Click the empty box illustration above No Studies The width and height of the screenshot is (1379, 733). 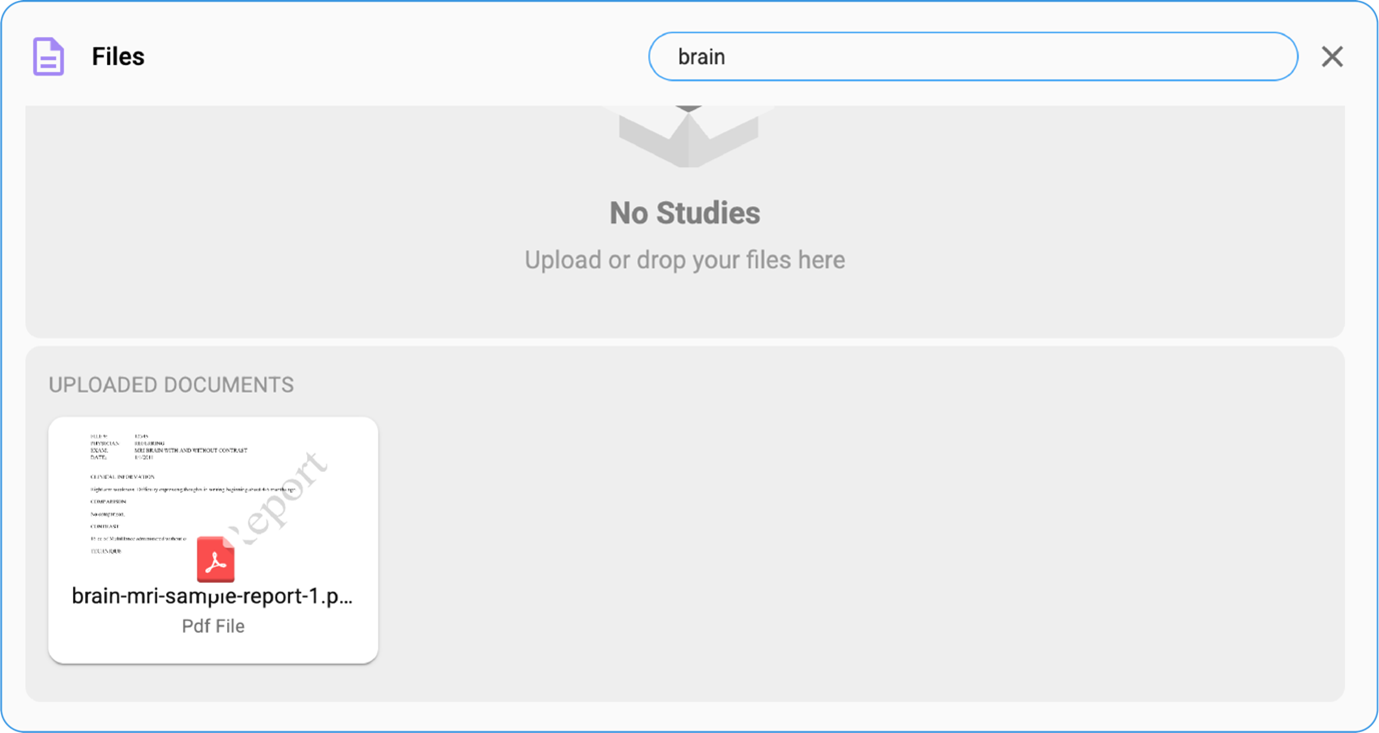coord(688,135)
